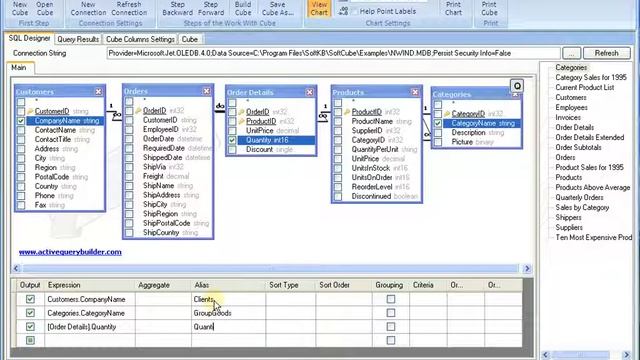Enable Grouping for the Categories.CategoryName row
The height and width of the screenshot is (360, 640).
point(391,313)
